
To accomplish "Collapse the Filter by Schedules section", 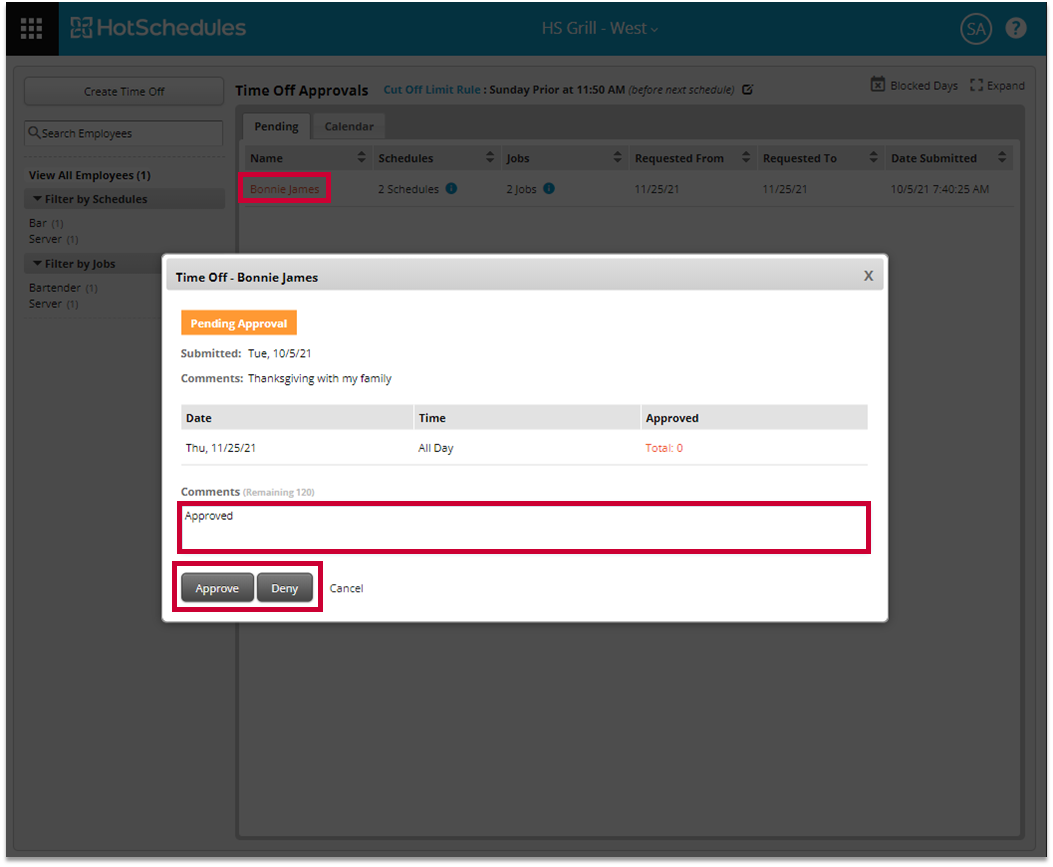I will pos(38,199).
